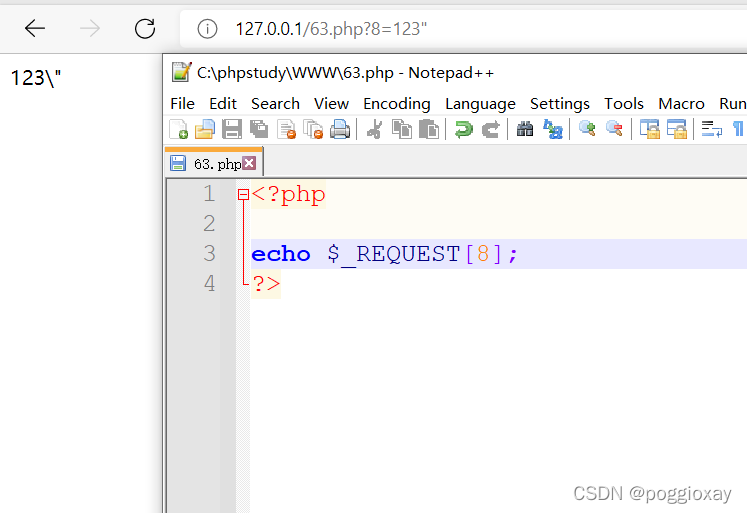Click the browser forward arrow
747x513 pixels.
[90, 29]
